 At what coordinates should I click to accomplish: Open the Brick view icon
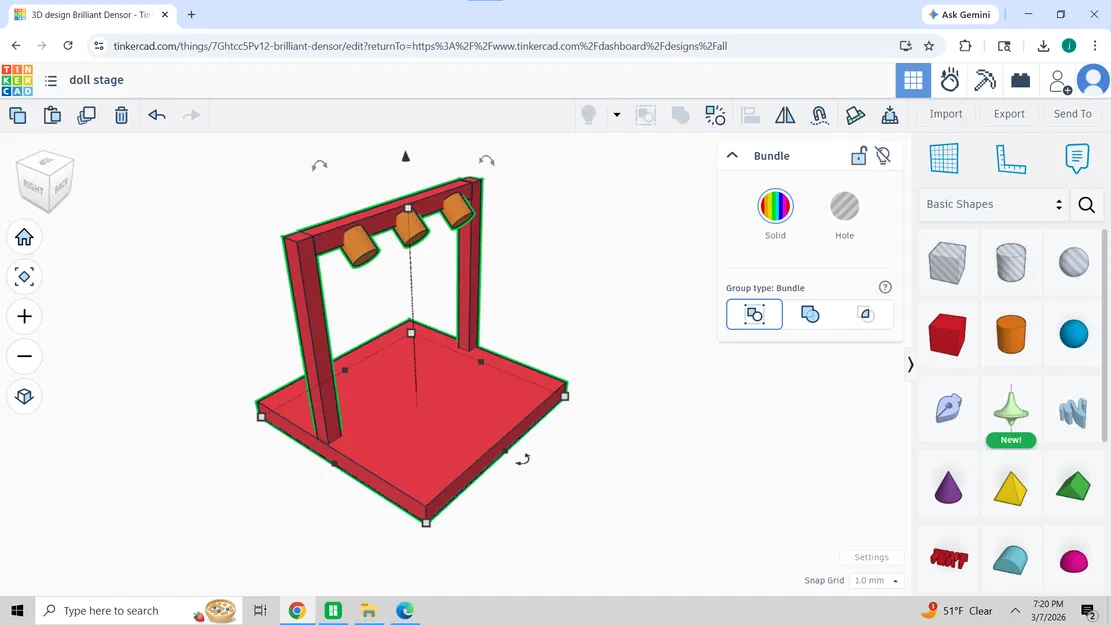click(x=1020, y=80)
